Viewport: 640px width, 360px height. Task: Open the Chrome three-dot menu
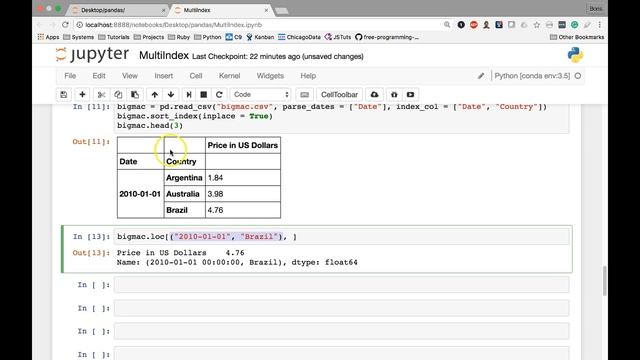[600, 25]
